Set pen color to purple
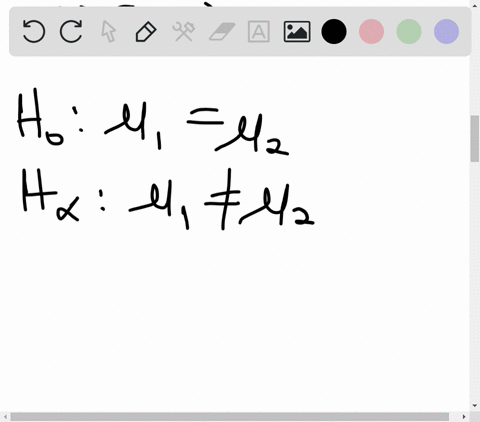 (x=447, y=31)
